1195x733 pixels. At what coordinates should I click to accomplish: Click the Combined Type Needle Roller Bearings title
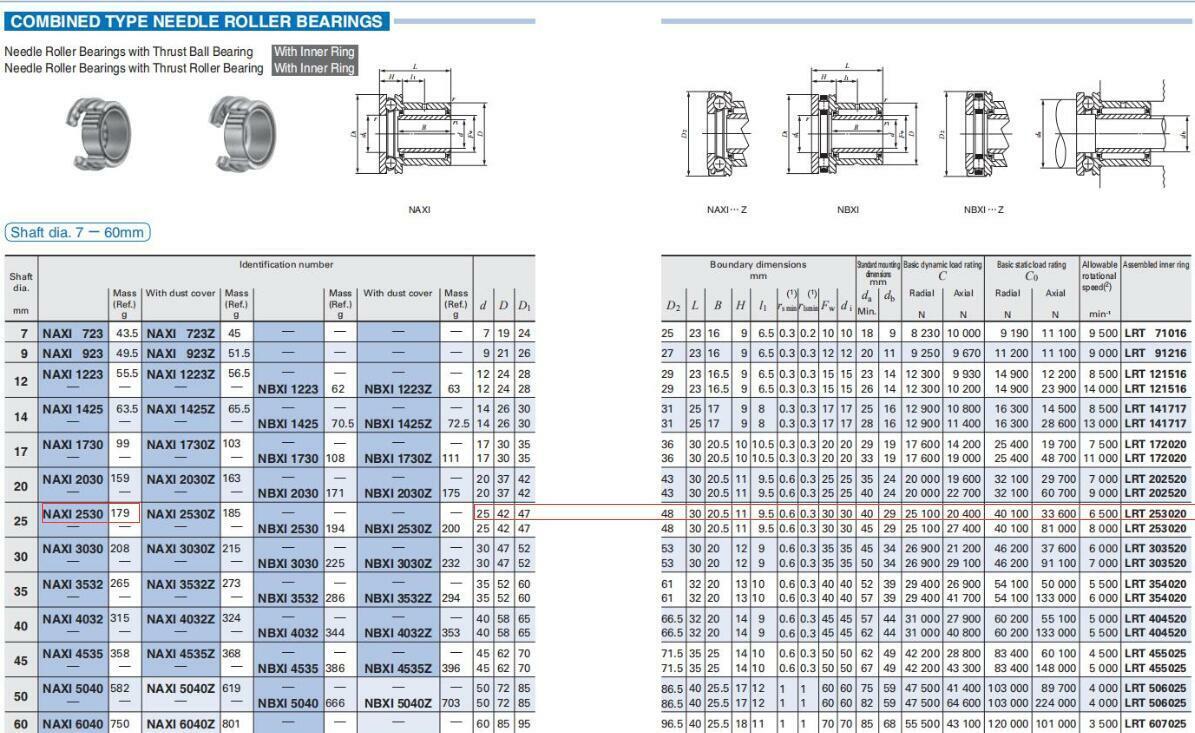point(199,21)
